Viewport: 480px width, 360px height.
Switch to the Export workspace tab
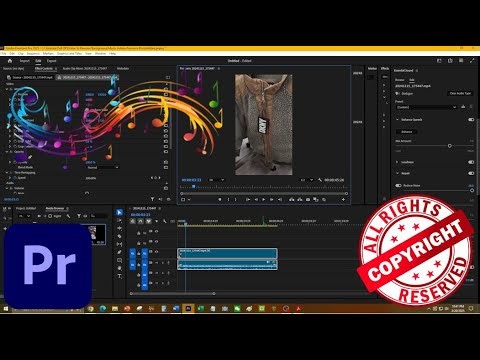click(x=51, y=61)
